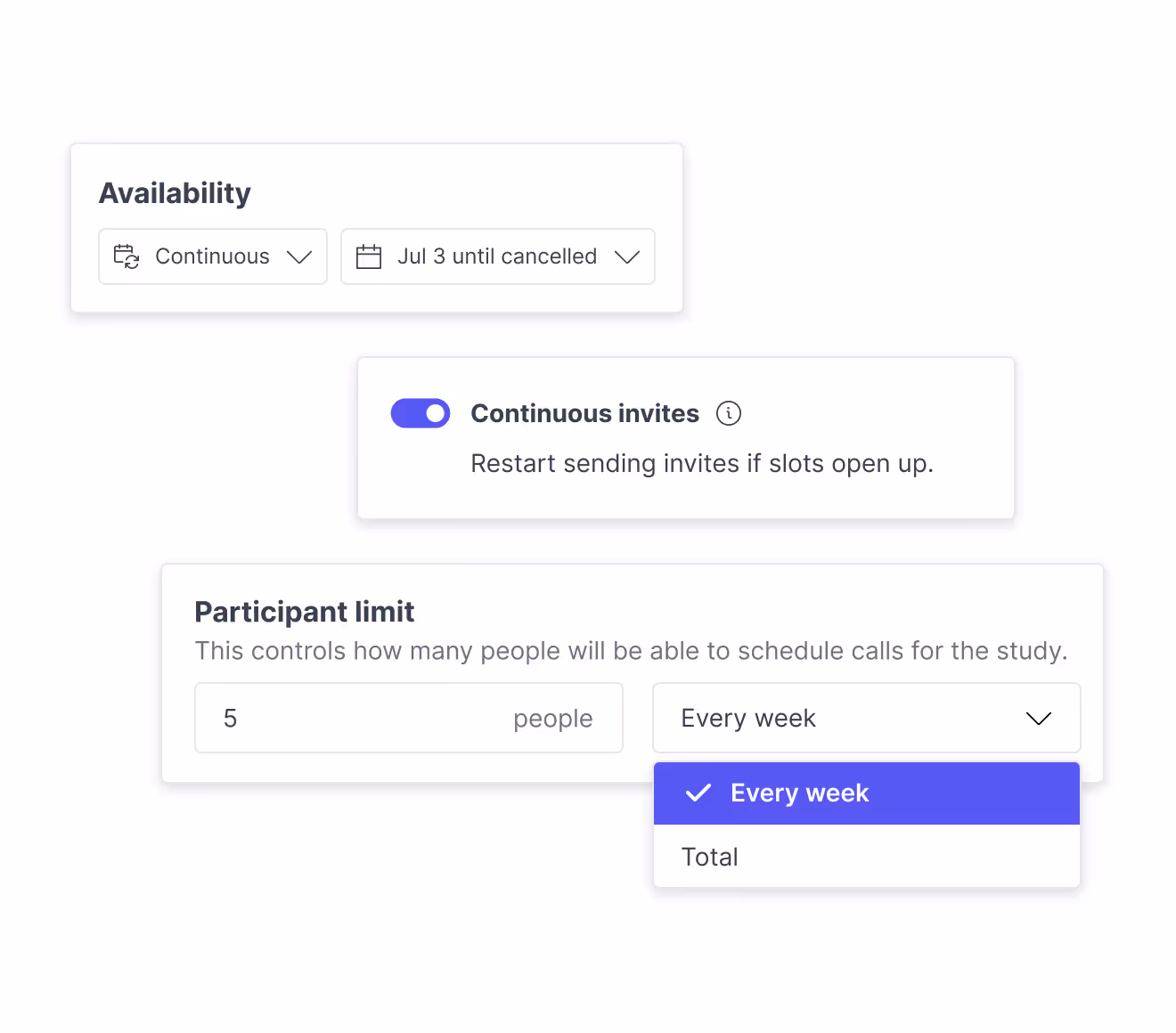The height and width of the screenshot is (1033, 1176).
Task: Open the Jul 3 until cancelled dropdown
Action: [497, 256]
